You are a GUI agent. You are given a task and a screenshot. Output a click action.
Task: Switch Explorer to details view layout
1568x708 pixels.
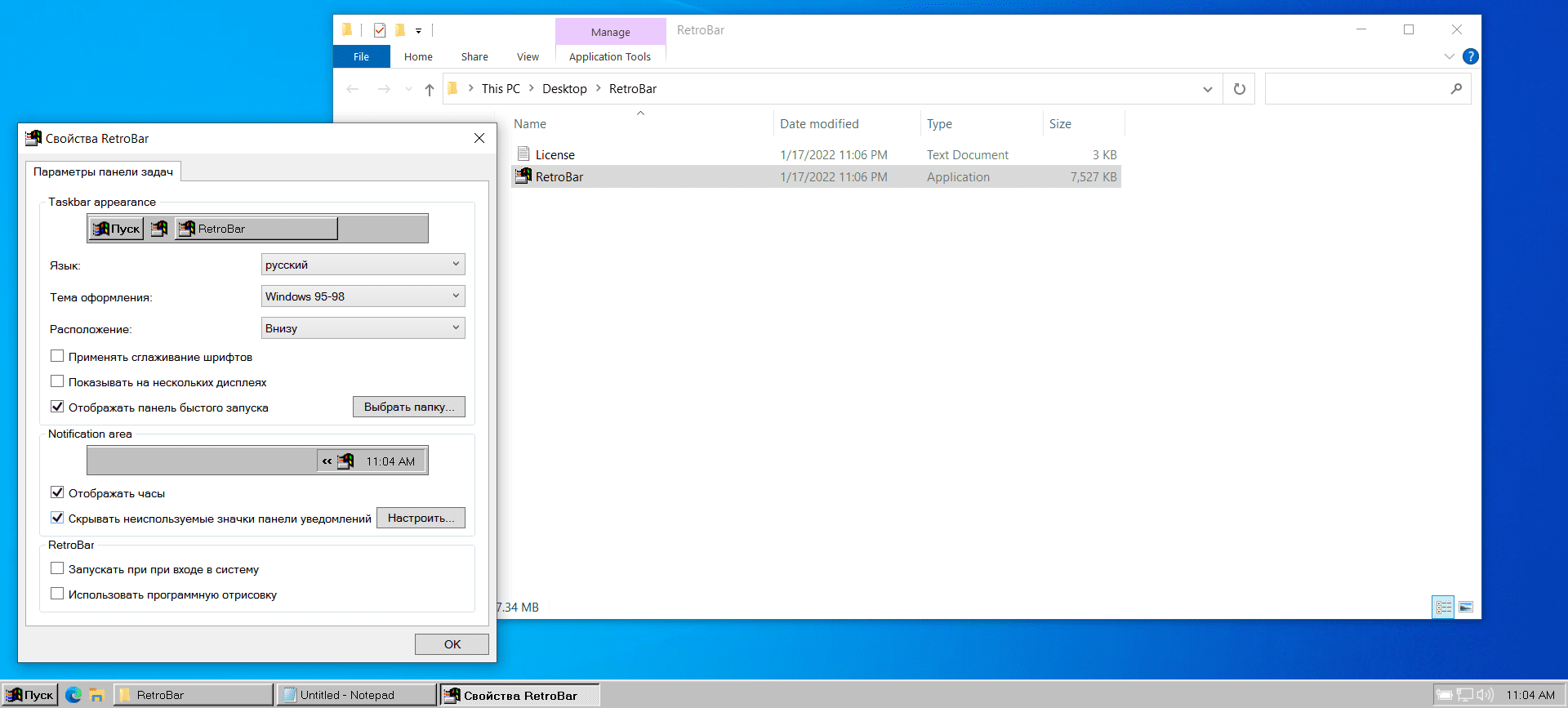[x=1444, y=607]
